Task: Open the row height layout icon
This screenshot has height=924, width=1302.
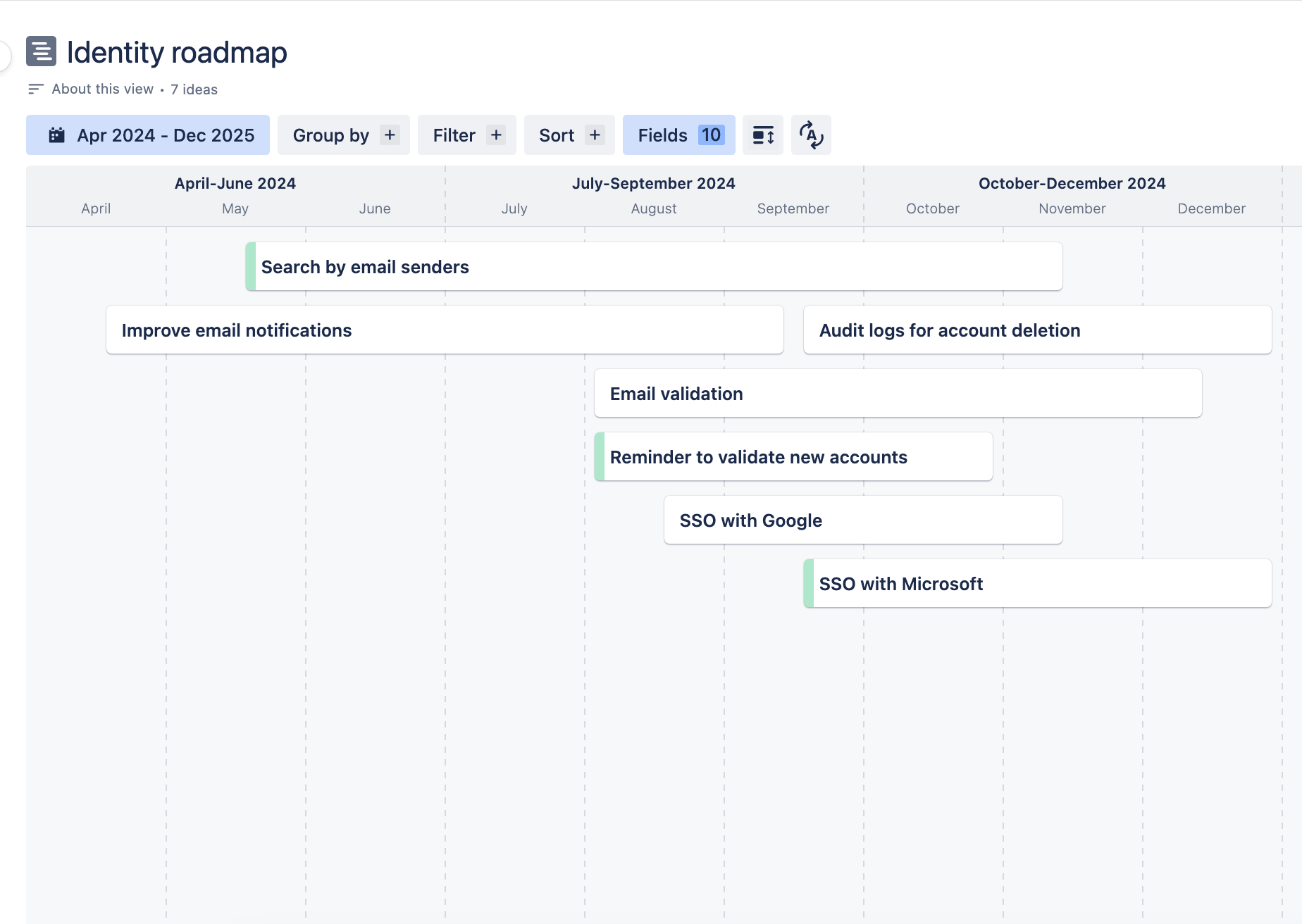Action: tap(763, 135)
